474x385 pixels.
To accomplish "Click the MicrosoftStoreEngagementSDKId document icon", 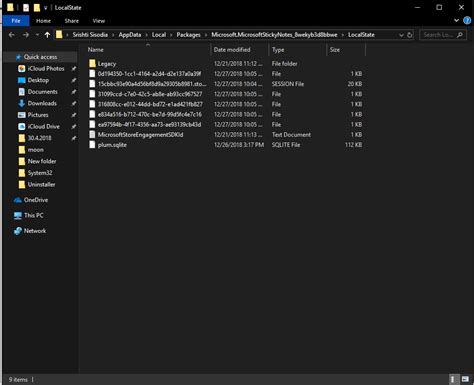I will [92, 135].
